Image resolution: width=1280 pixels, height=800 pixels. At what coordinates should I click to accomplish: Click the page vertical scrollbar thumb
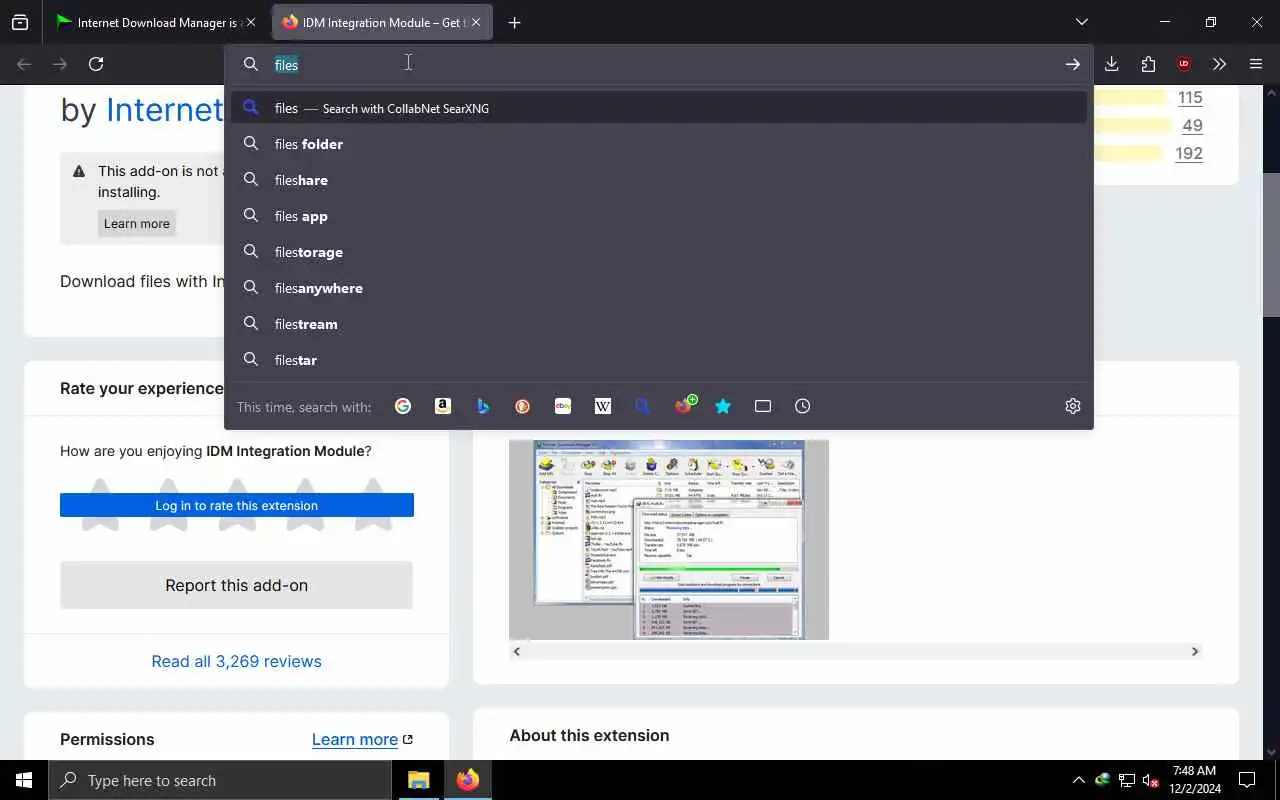coord(1272,245)
